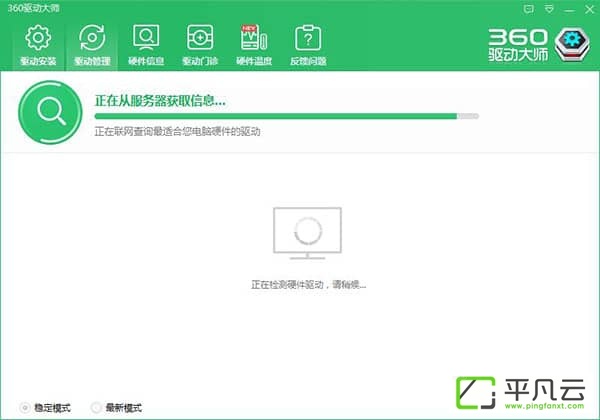600x420 pixels.
Task: Open the 硬件信息 hardware info tab
Action: pos(146,45)
